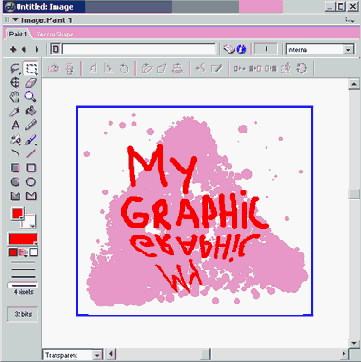Select the two-pixel line width
This screenshot has height=362, width=361.
(23, 277)
